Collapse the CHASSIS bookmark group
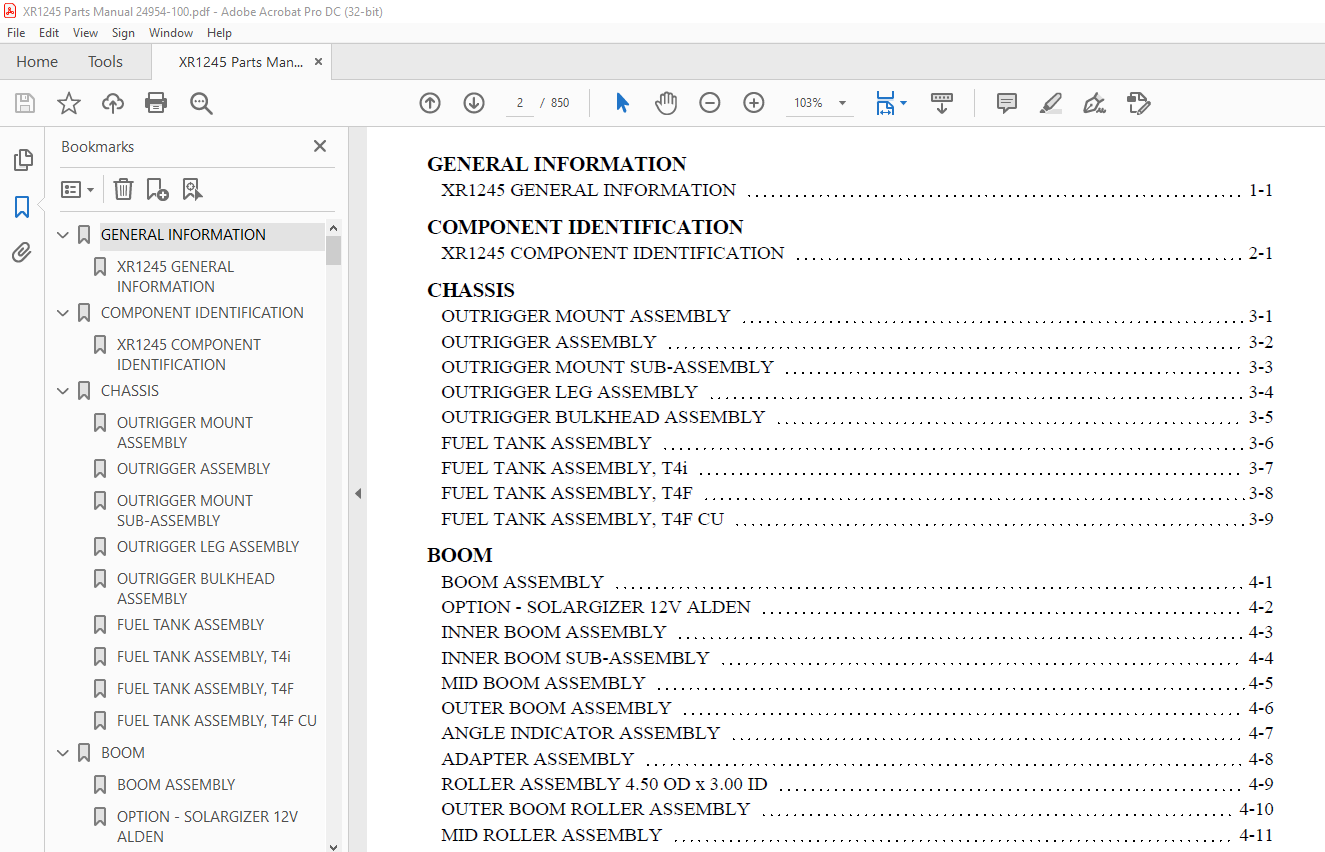Screen dimensions: 1325x852 [x=64, y=391]
